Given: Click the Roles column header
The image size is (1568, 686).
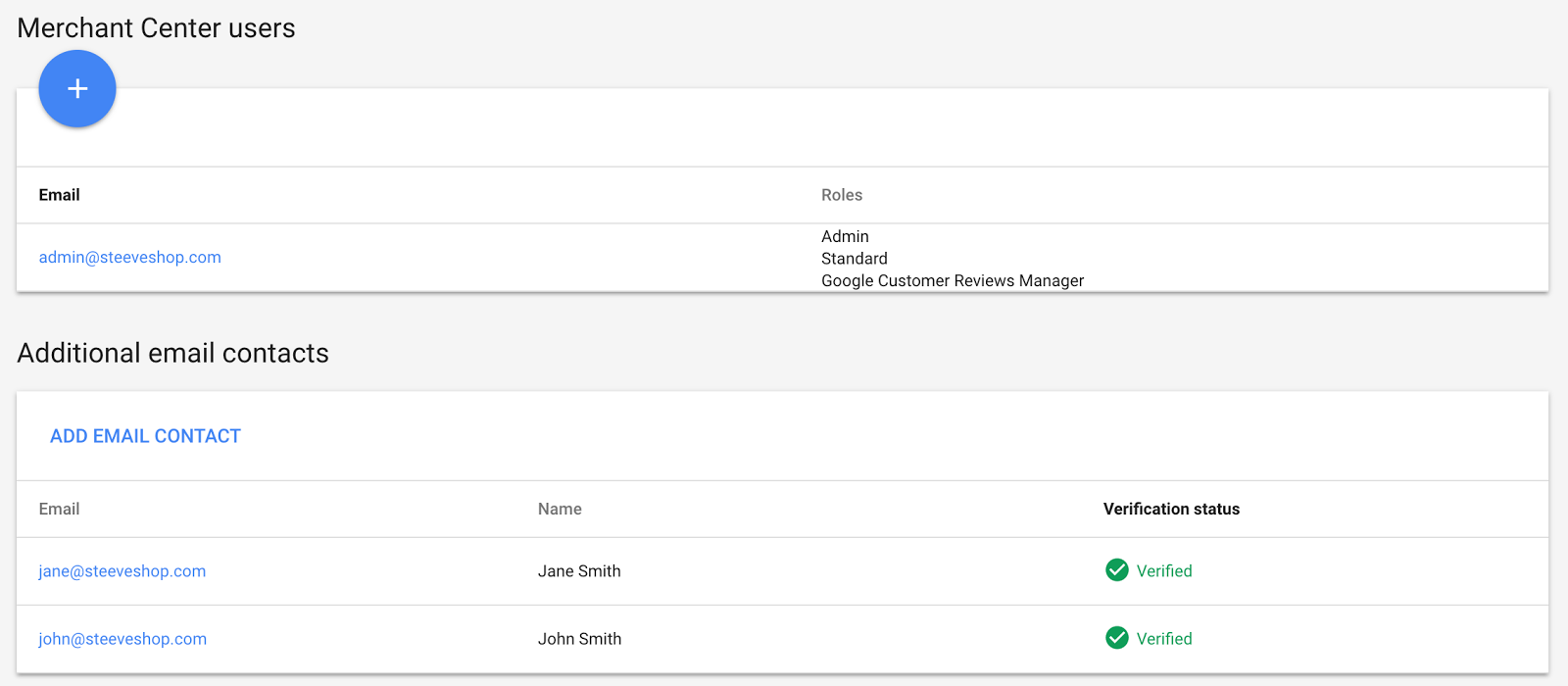Looking at the screenshot, I should point(841,195).
